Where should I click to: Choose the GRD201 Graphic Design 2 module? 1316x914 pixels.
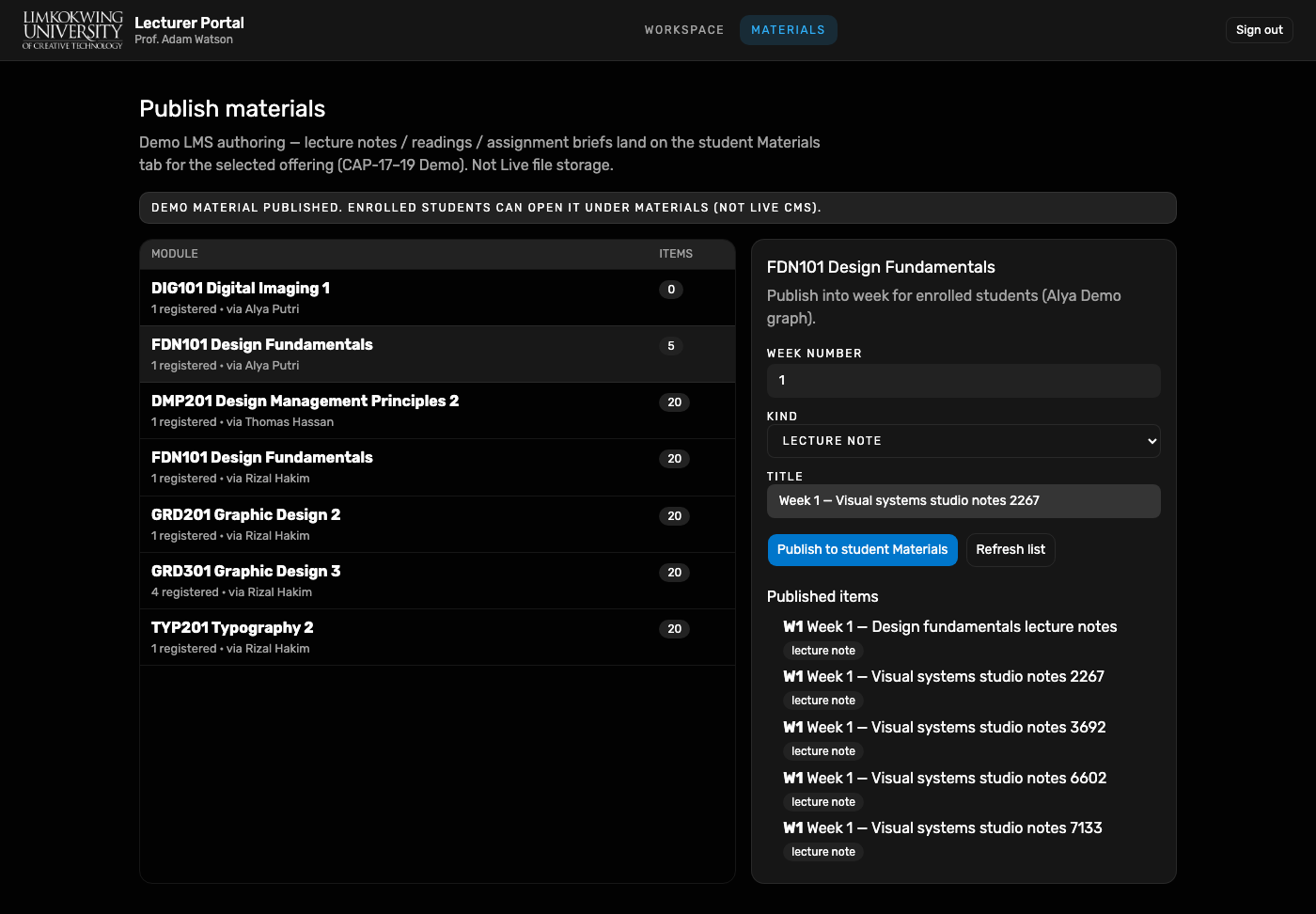(x=437, y=525)
